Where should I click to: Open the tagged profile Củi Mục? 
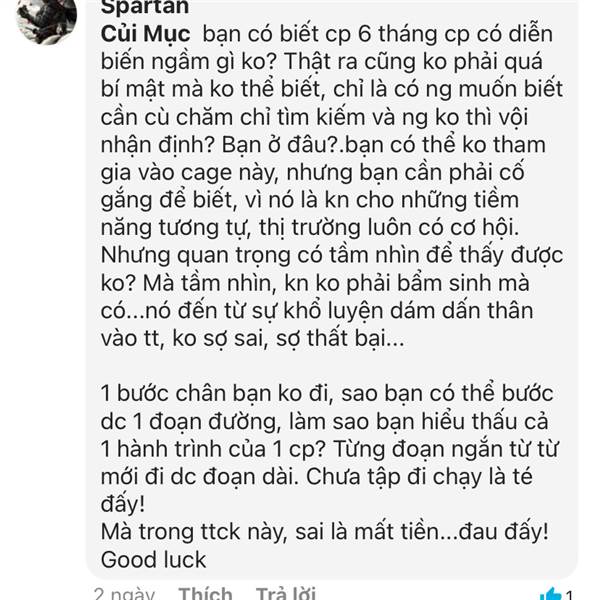pos(145,34)
